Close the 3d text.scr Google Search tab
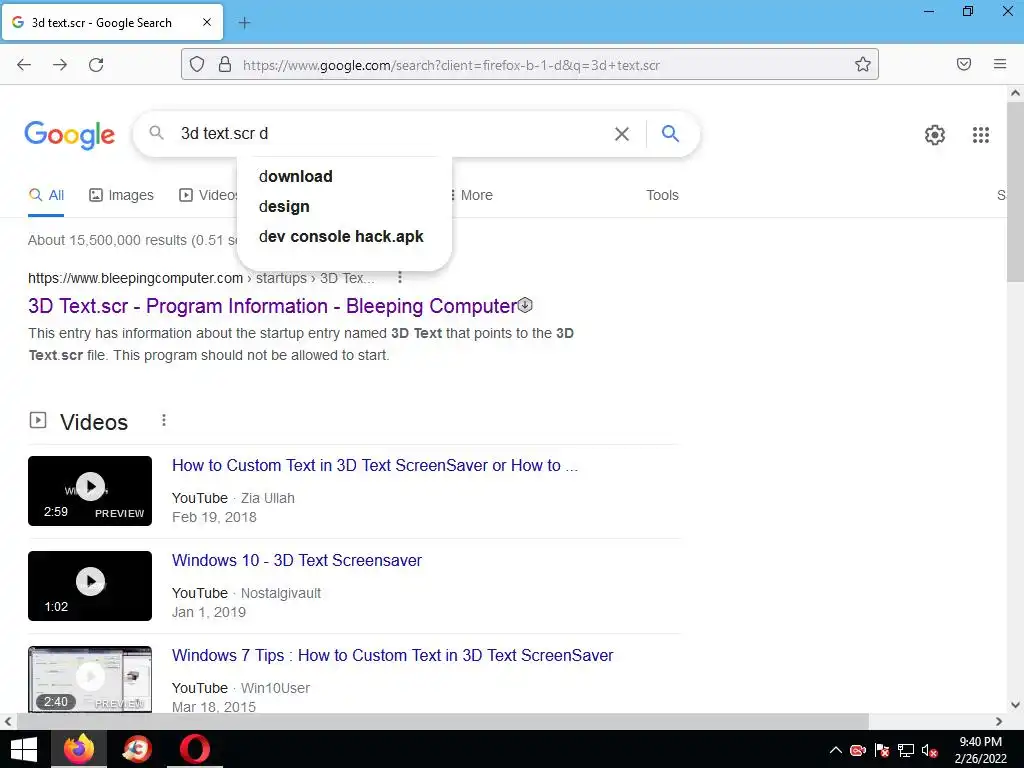This screenshot has height=768, width=1024. [x=207, y=22]
